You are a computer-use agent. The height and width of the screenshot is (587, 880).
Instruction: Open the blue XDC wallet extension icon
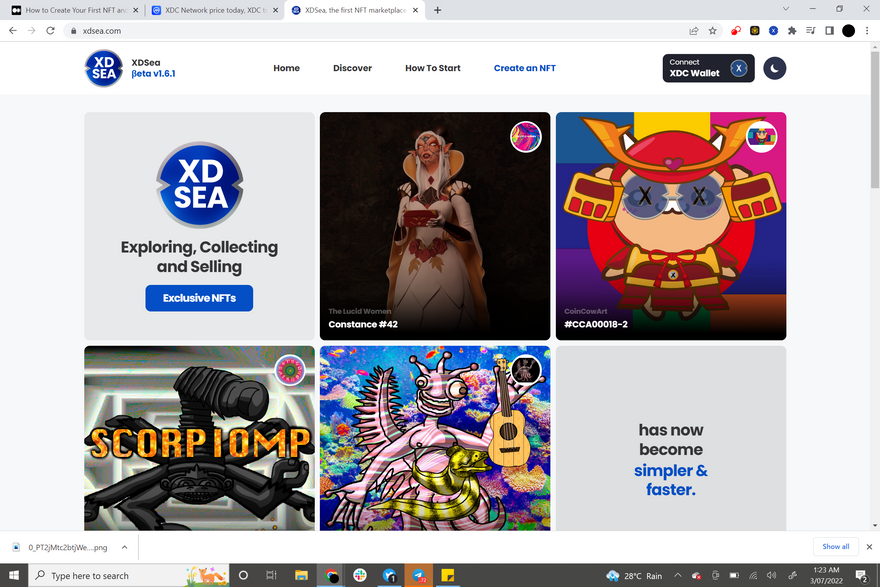click(773, 31)
